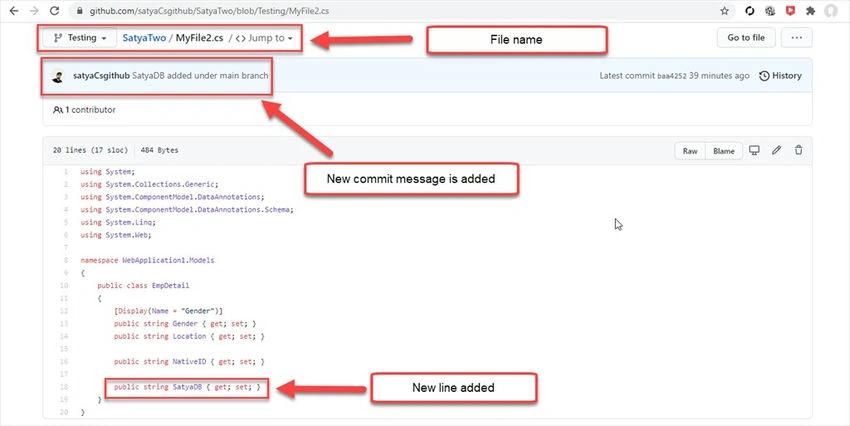Open the Testing branch dropdown
The image size is (850, 426).
click(80, 38)
